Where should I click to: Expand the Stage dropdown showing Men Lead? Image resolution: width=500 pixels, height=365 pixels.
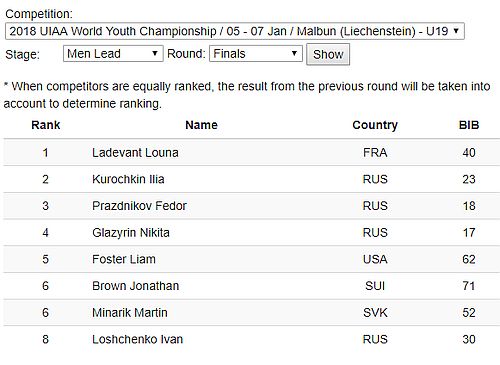[x=113, y=54]
